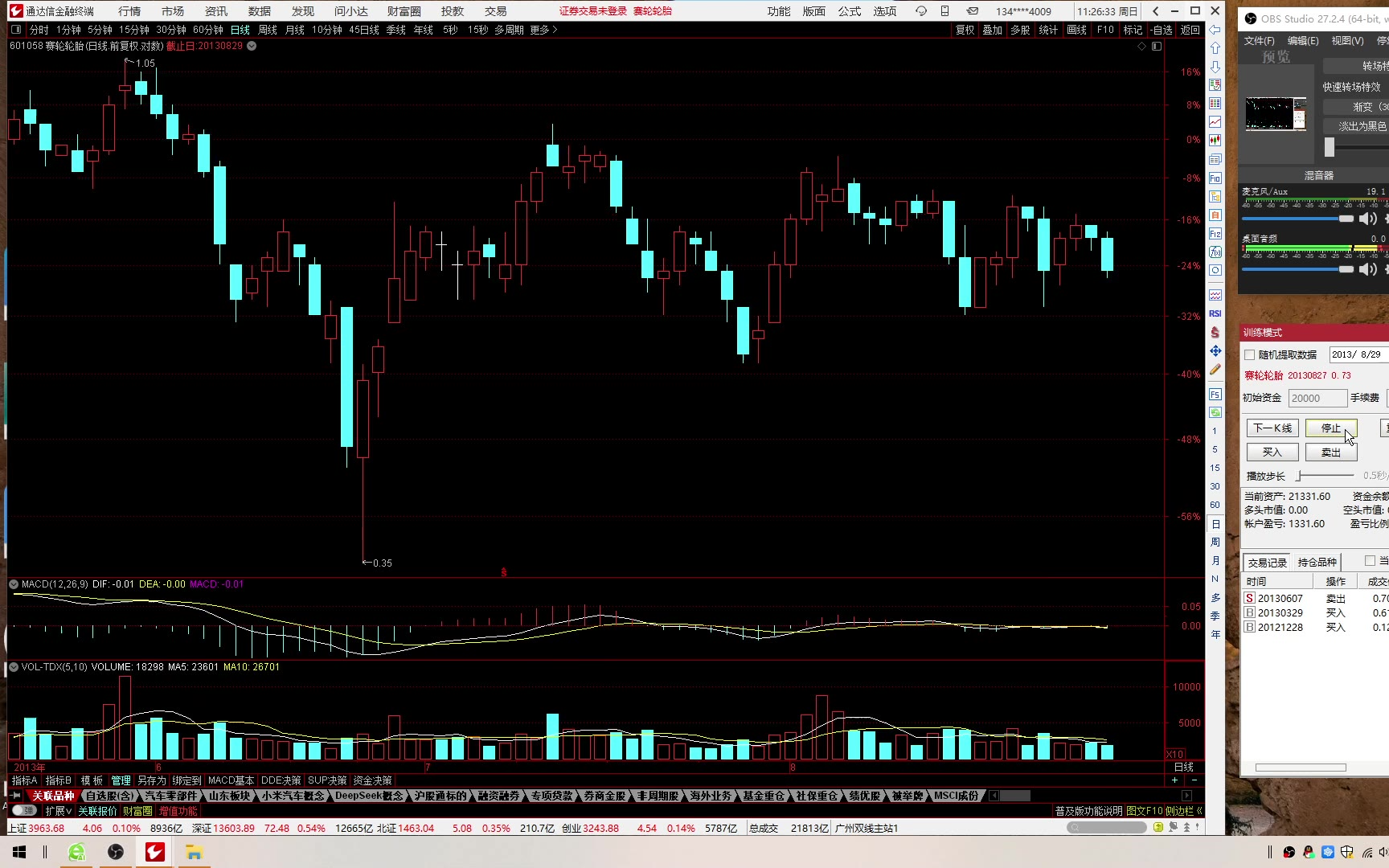The height and width of the screenshot is (868, 1389).
Task: Click the 自选股(含) sector tab
Action: [x=109, y=796]
